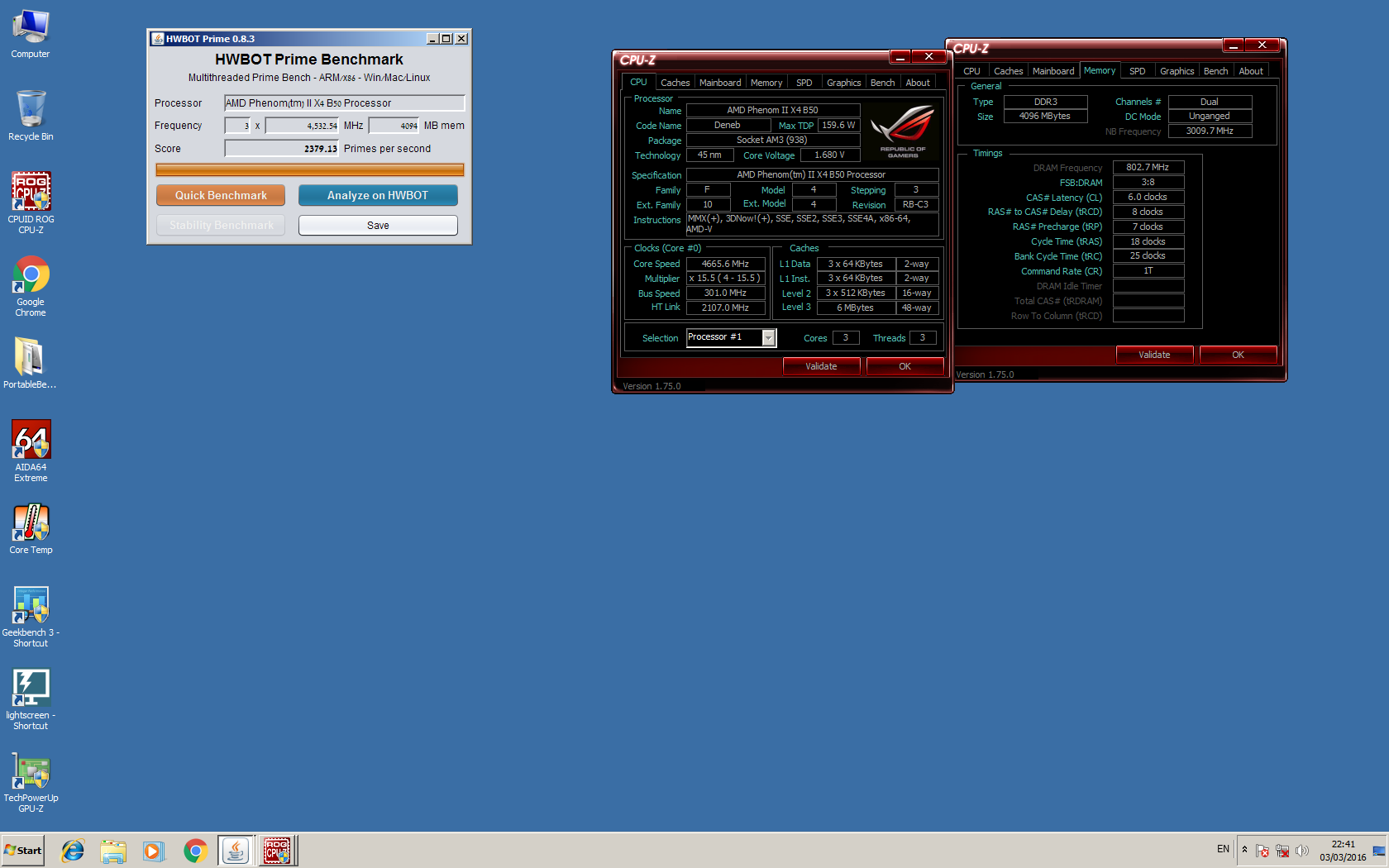Select the ROG CPU-Z taskbar item
The image size is (1389, 868).
click(277, 851)
